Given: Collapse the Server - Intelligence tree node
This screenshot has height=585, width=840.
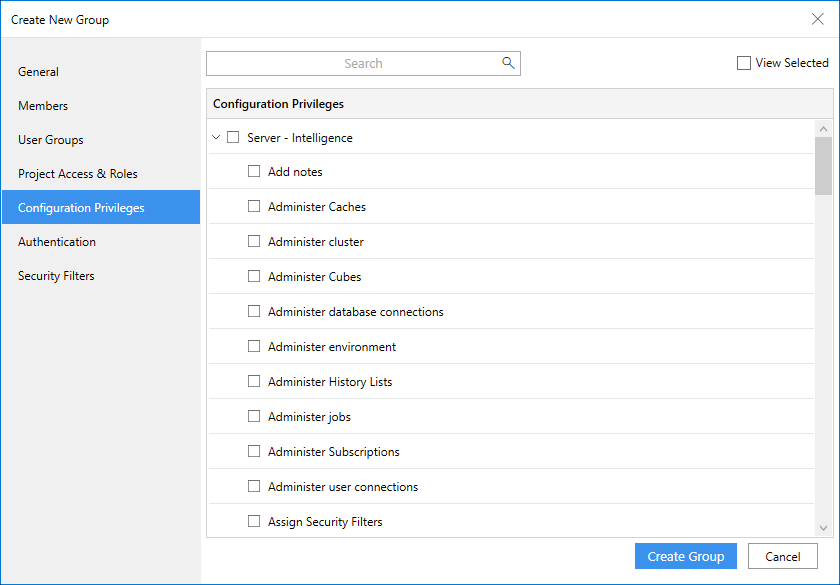Looking at the screenshot, I should coord(216,138).
